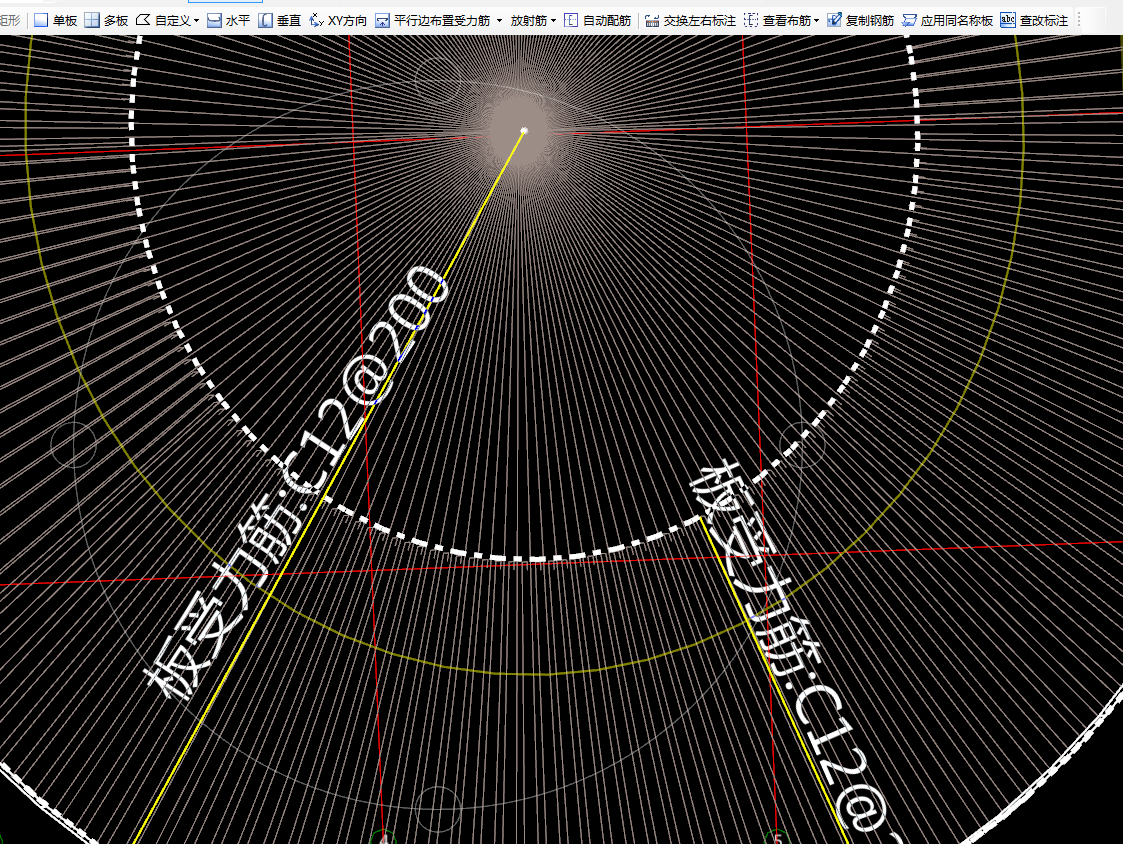Click the 复制钢筋 copy rebar tool
This screenshot has height=844, width=1123.
tap(861, 21)
